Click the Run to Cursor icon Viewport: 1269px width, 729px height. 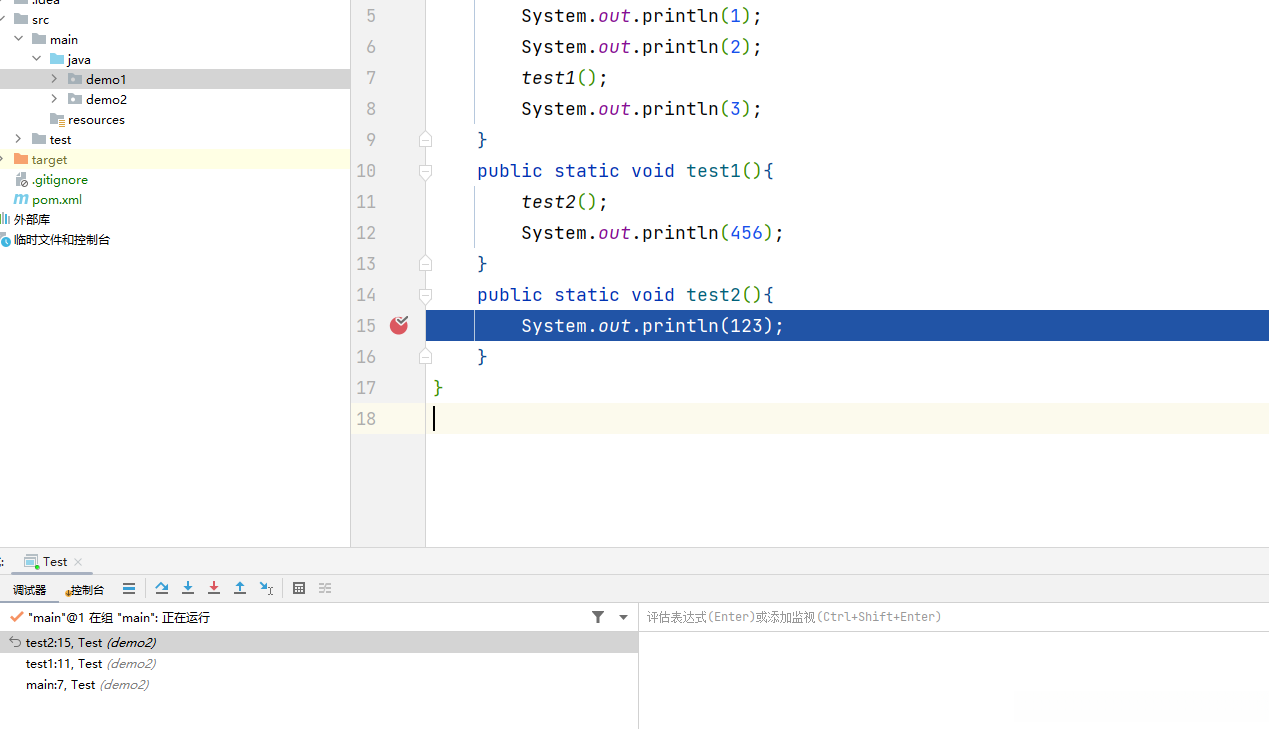[x=266, y=589]
